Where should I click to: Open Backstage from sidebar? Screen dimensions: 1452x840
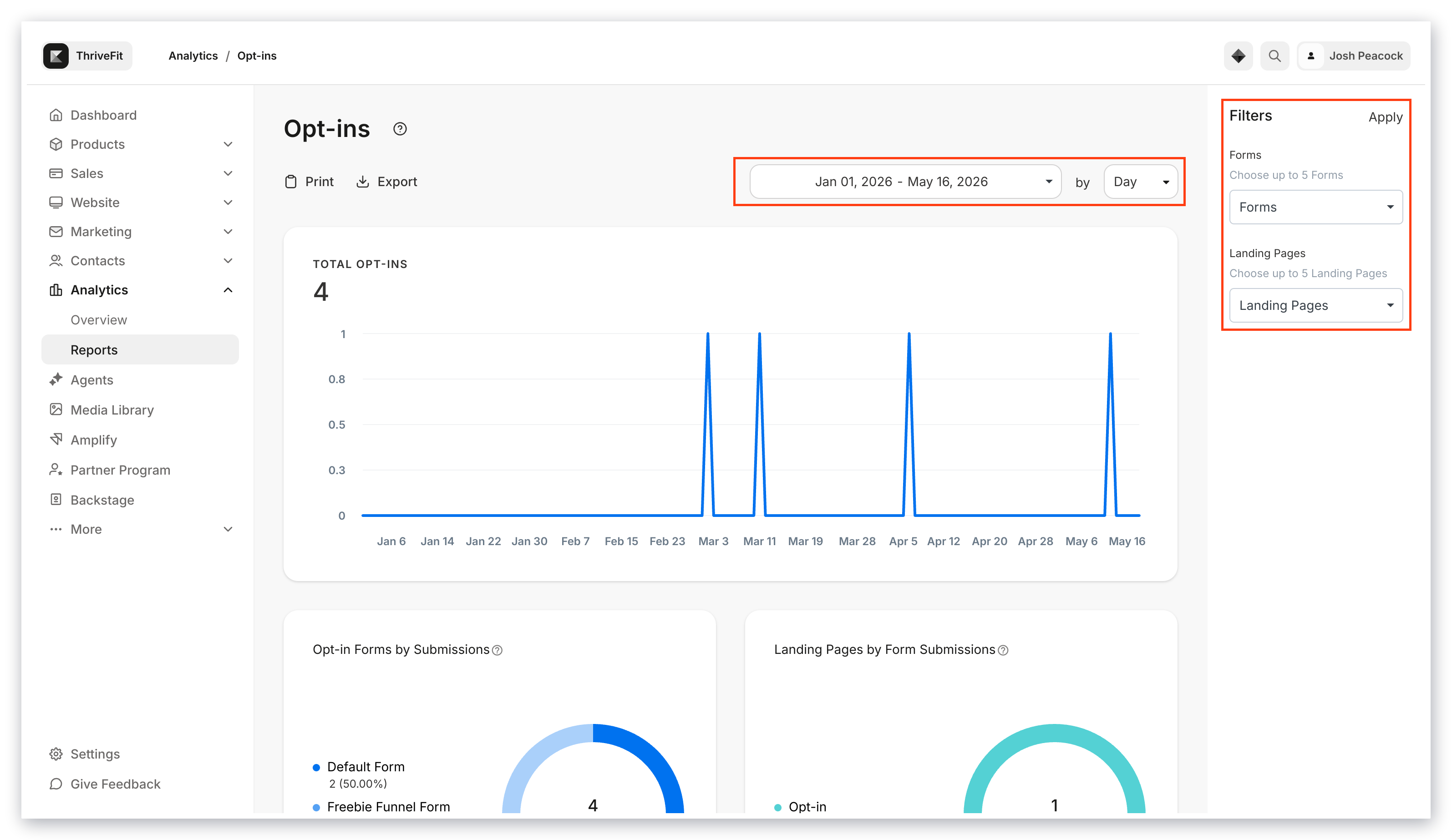102,500
